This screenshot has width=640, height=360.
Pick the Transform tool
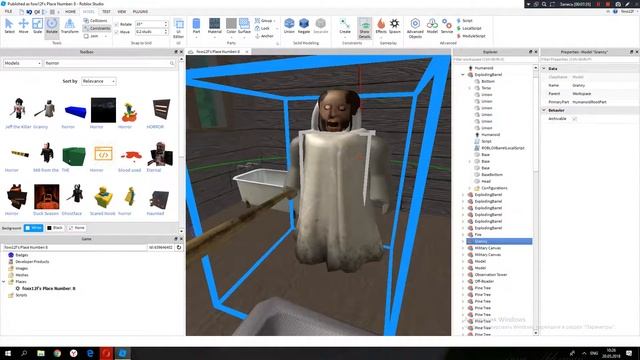[x=69, y=26]
